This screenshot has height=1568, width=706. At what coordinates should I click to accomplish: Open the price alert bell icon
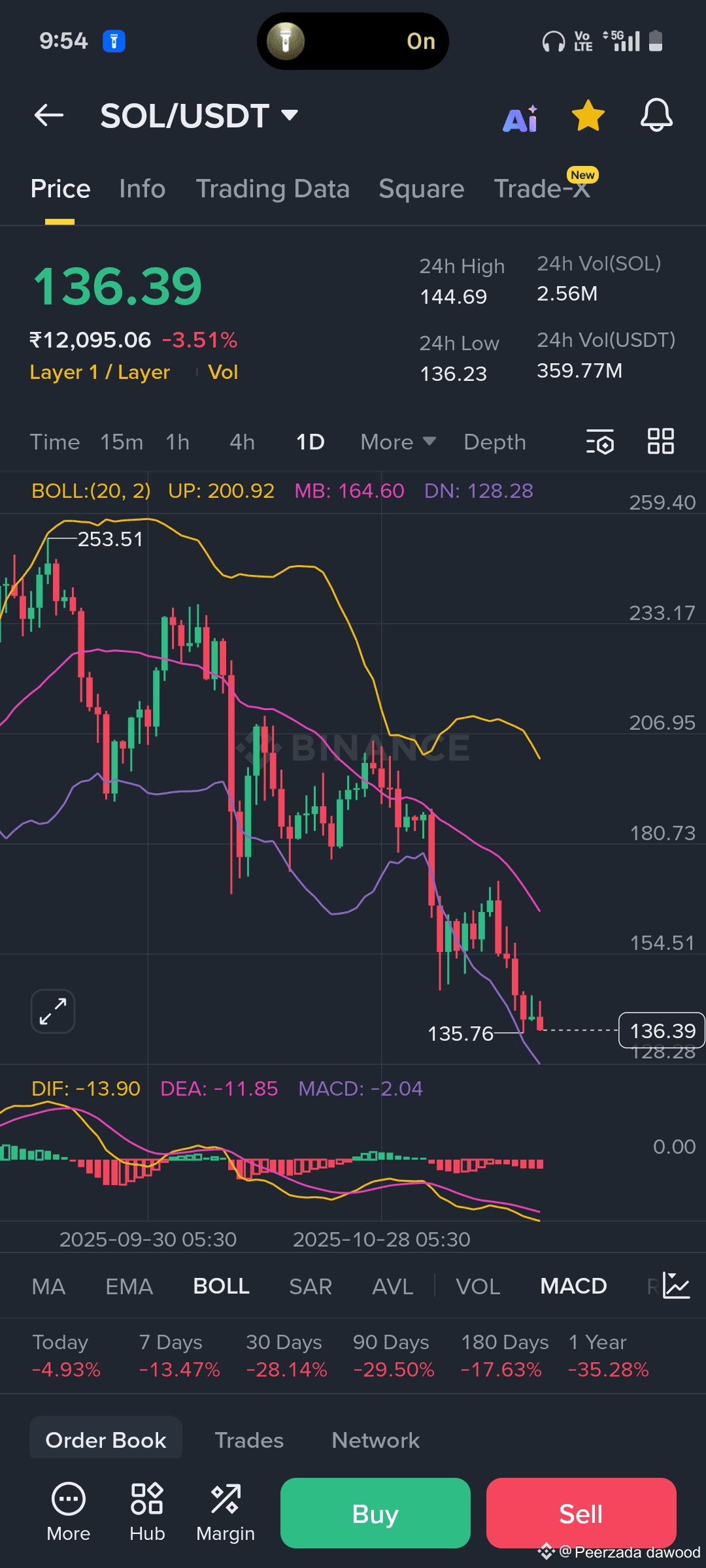[656, 116]
